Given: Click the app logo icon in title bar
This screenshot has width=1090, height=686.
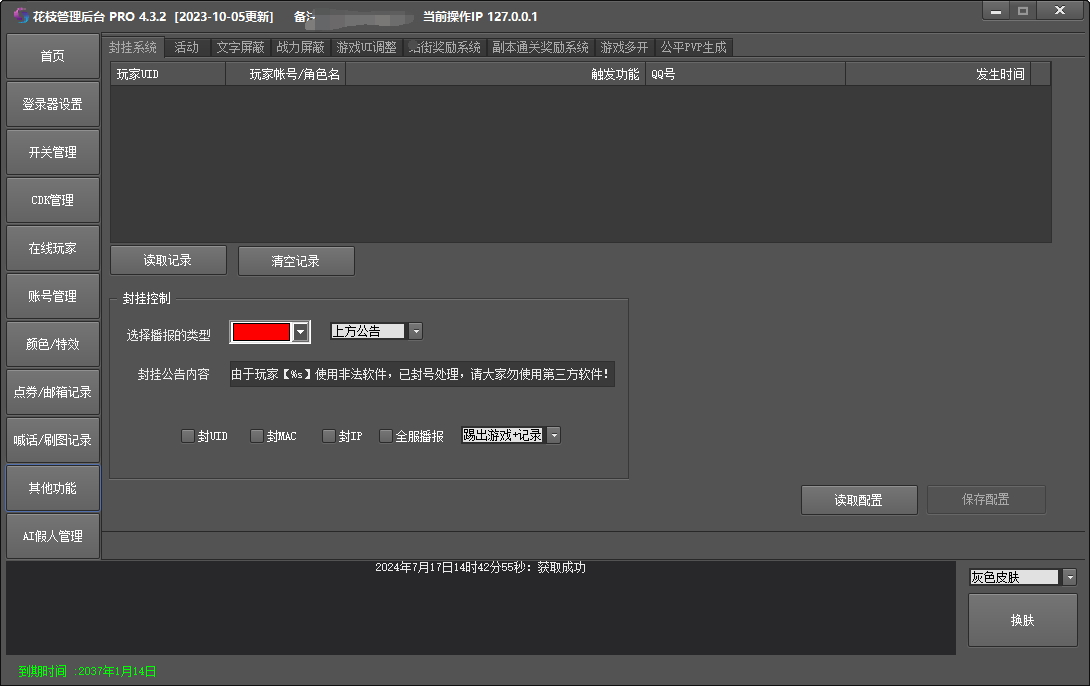Looking at the screenshot, I should (x=20, y=16).
